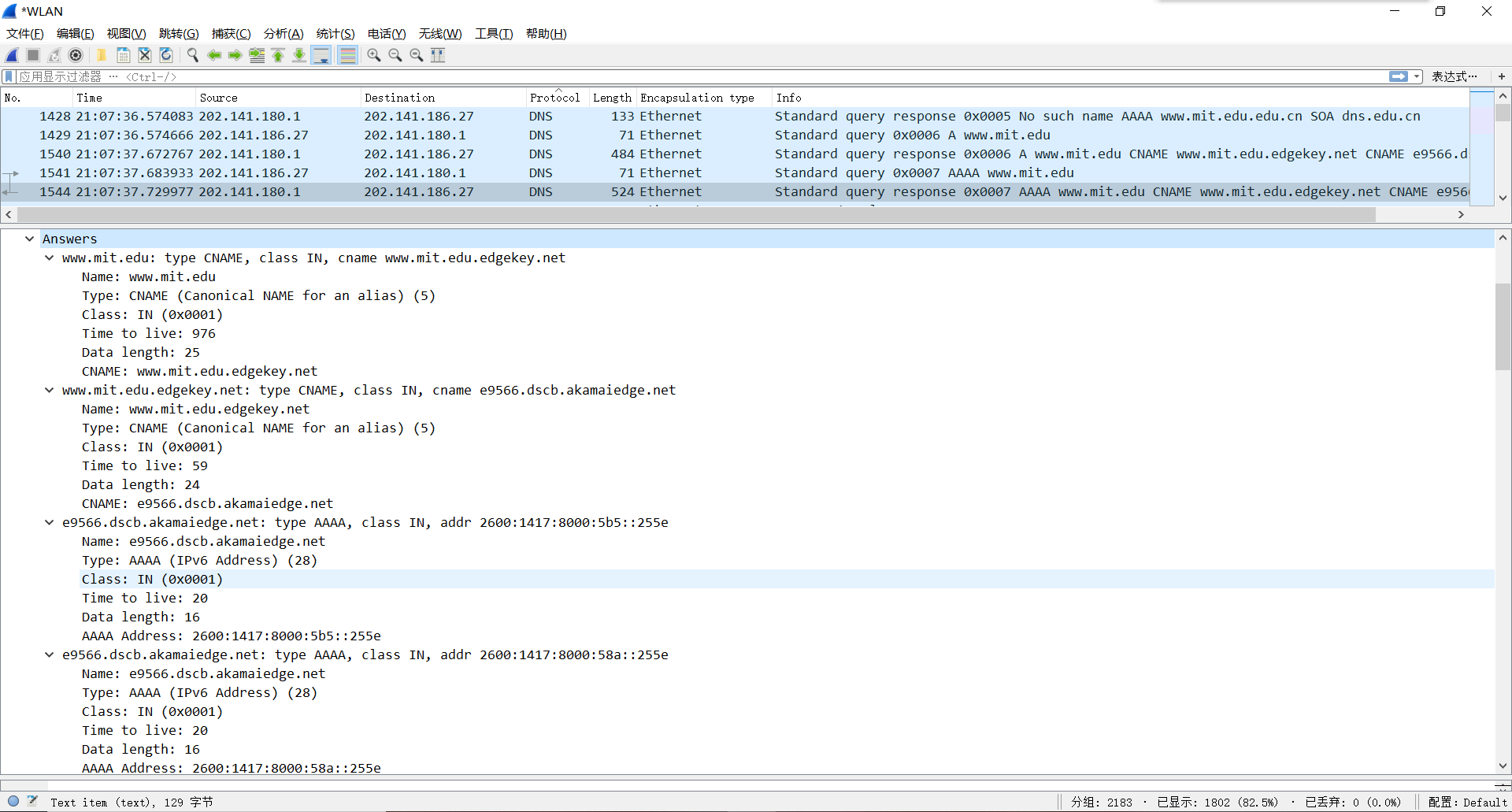Open capture file properties status icon
Image resolution: width=1512 pixels, height=812 pixels.
tap(32, 801)
